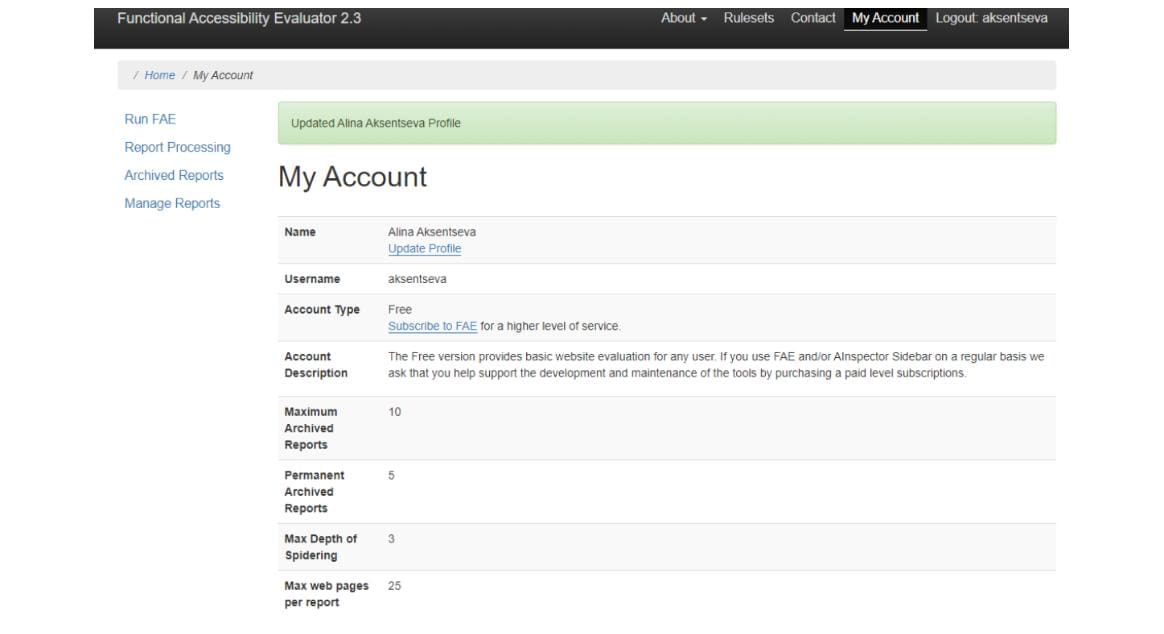Select the My Account navbar tab
Viewport: 1164px width, 634px height.
point(885,18)
